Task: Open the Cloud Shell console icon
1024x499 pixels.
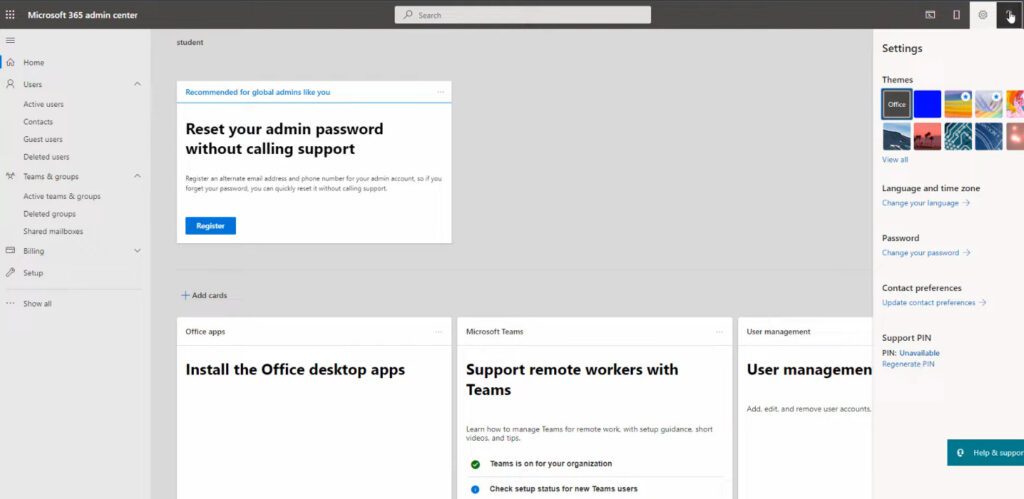Action: [931, 15]
